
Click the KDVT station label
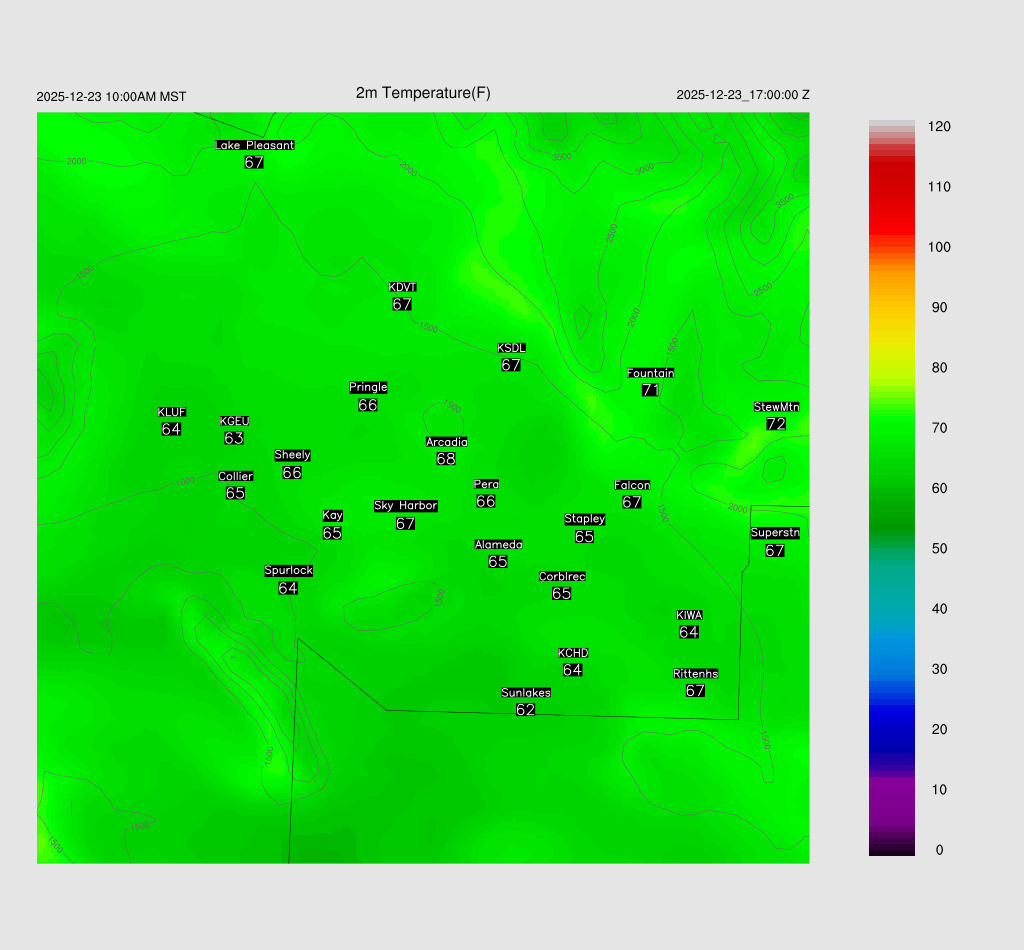point(402,288)
